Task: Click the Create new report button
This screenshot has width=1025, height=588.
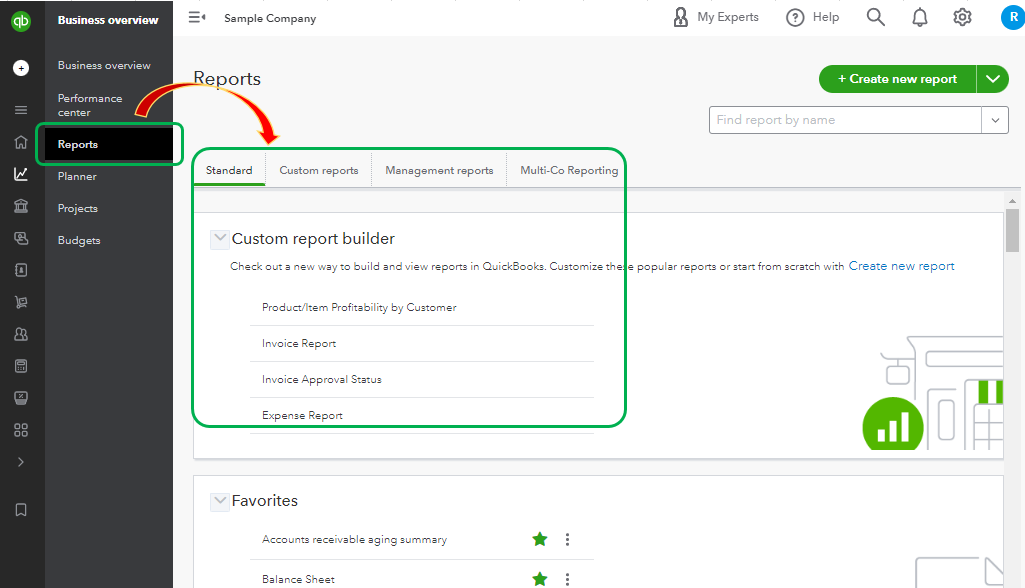Action: 898,79
